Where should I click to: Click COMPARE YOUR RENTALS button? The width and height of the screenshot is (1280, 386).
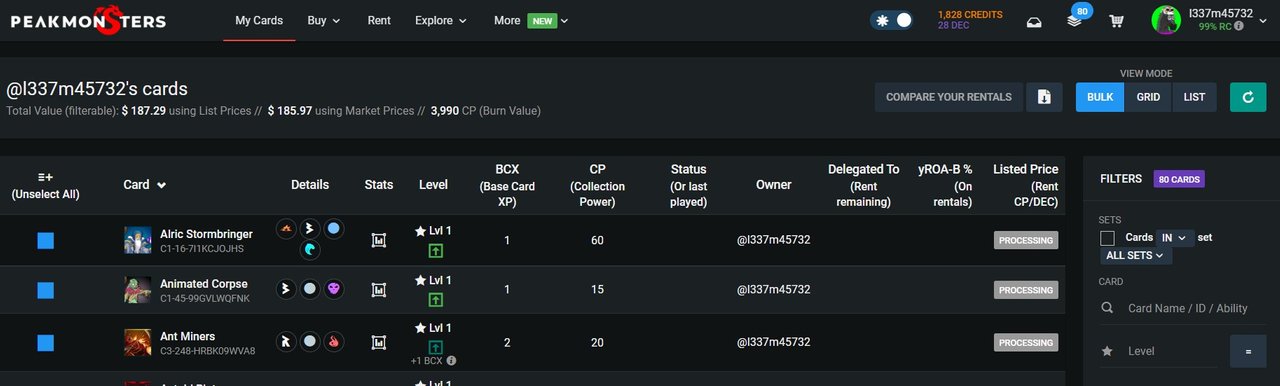(949, 97)
